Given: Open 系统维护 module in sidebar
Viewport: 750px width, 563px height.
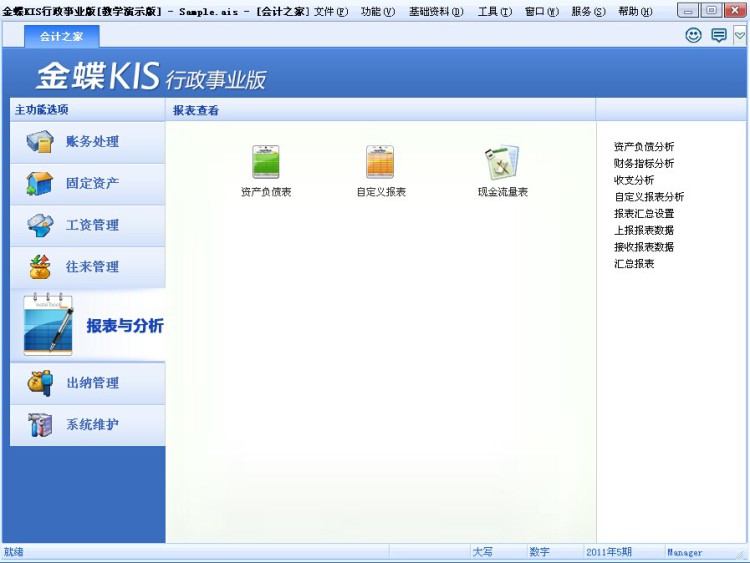Looking at the screenshot, I should pos(88,425).
